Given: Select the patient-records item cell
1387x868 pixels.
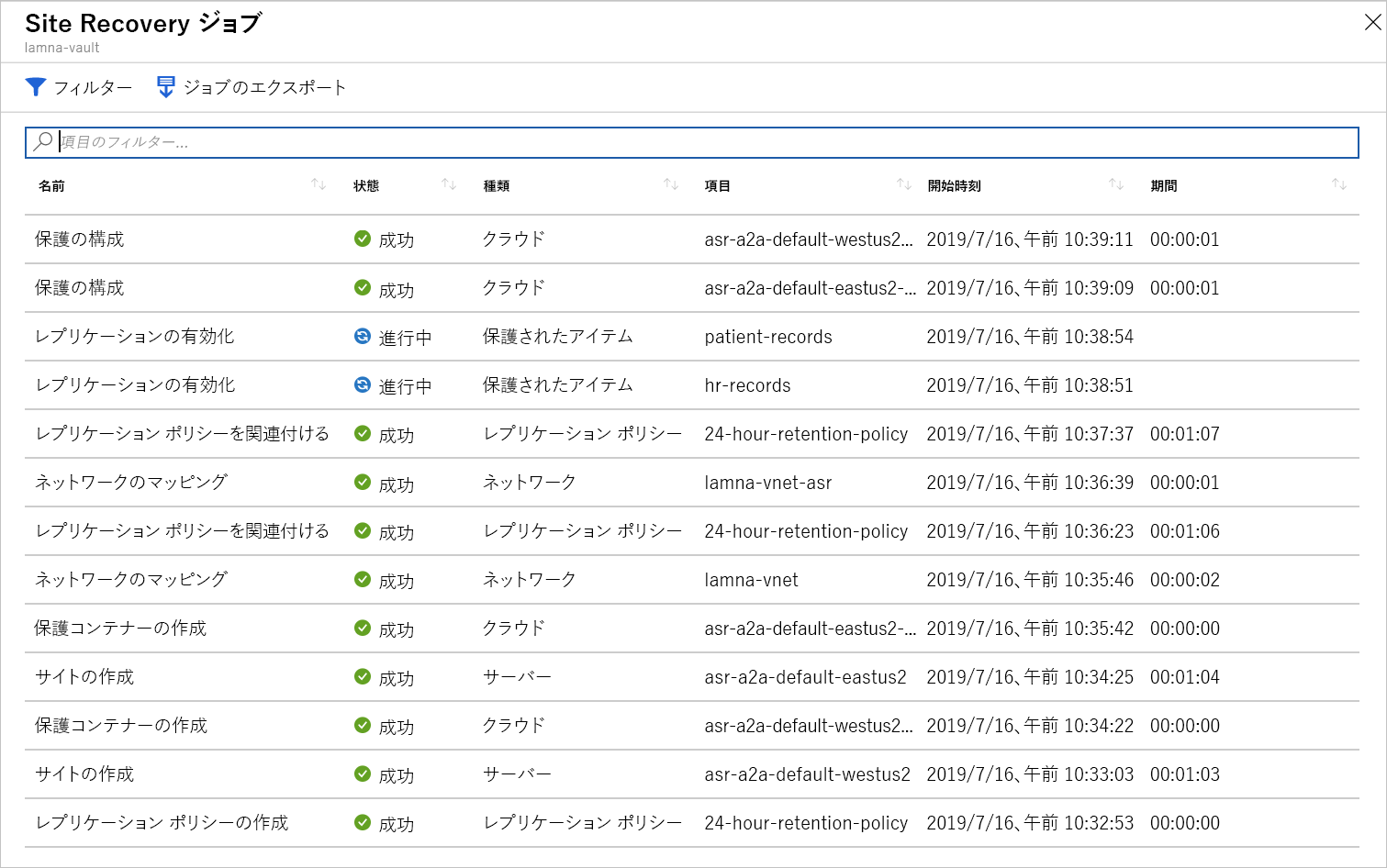Looking at the screenshot, I should [x=768, y=337].
